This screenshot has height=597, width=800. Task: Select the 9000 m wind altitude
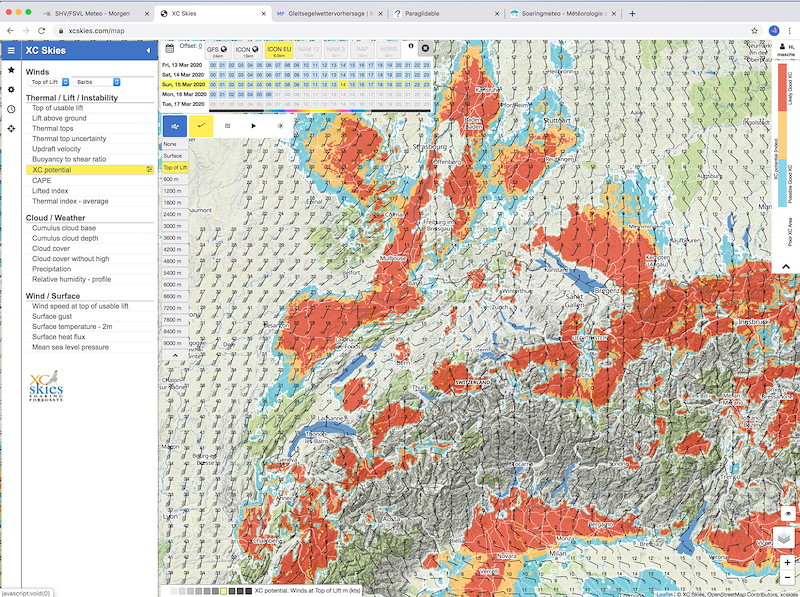175,343
